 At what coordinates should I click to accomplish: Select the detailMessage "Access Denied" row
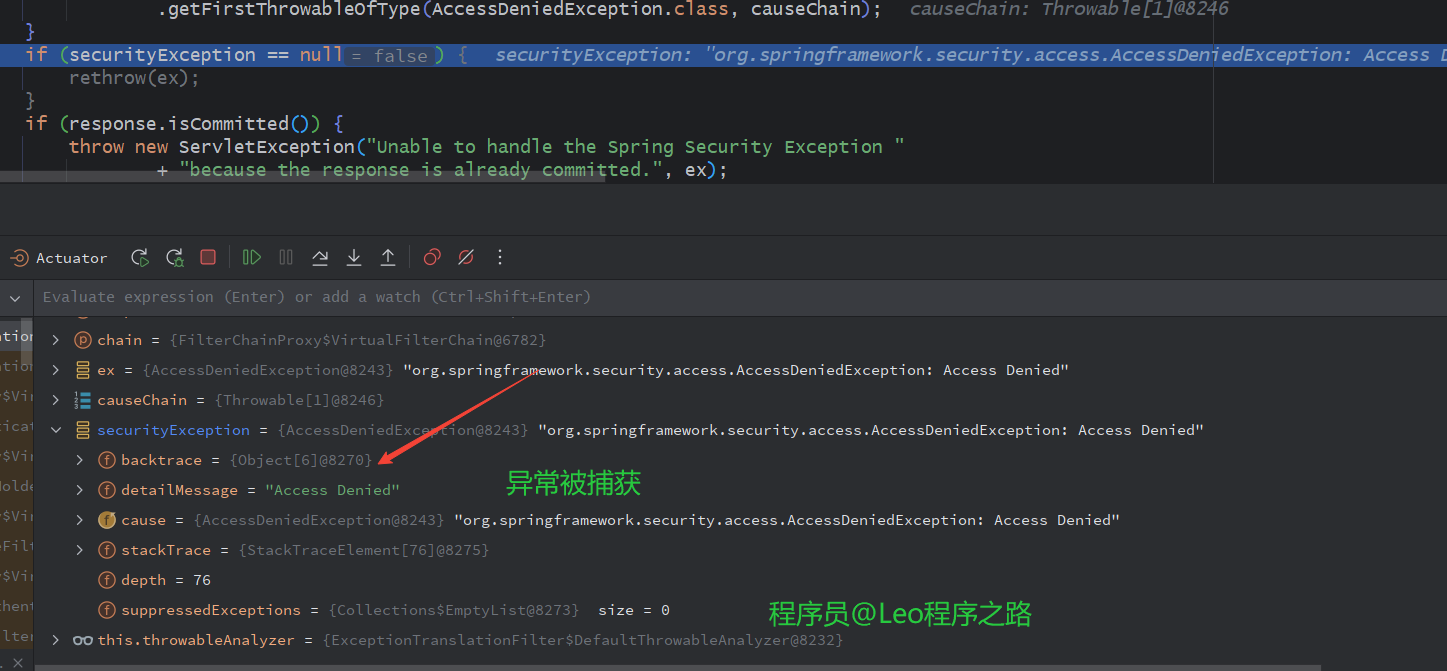click(x=740, y=490)
